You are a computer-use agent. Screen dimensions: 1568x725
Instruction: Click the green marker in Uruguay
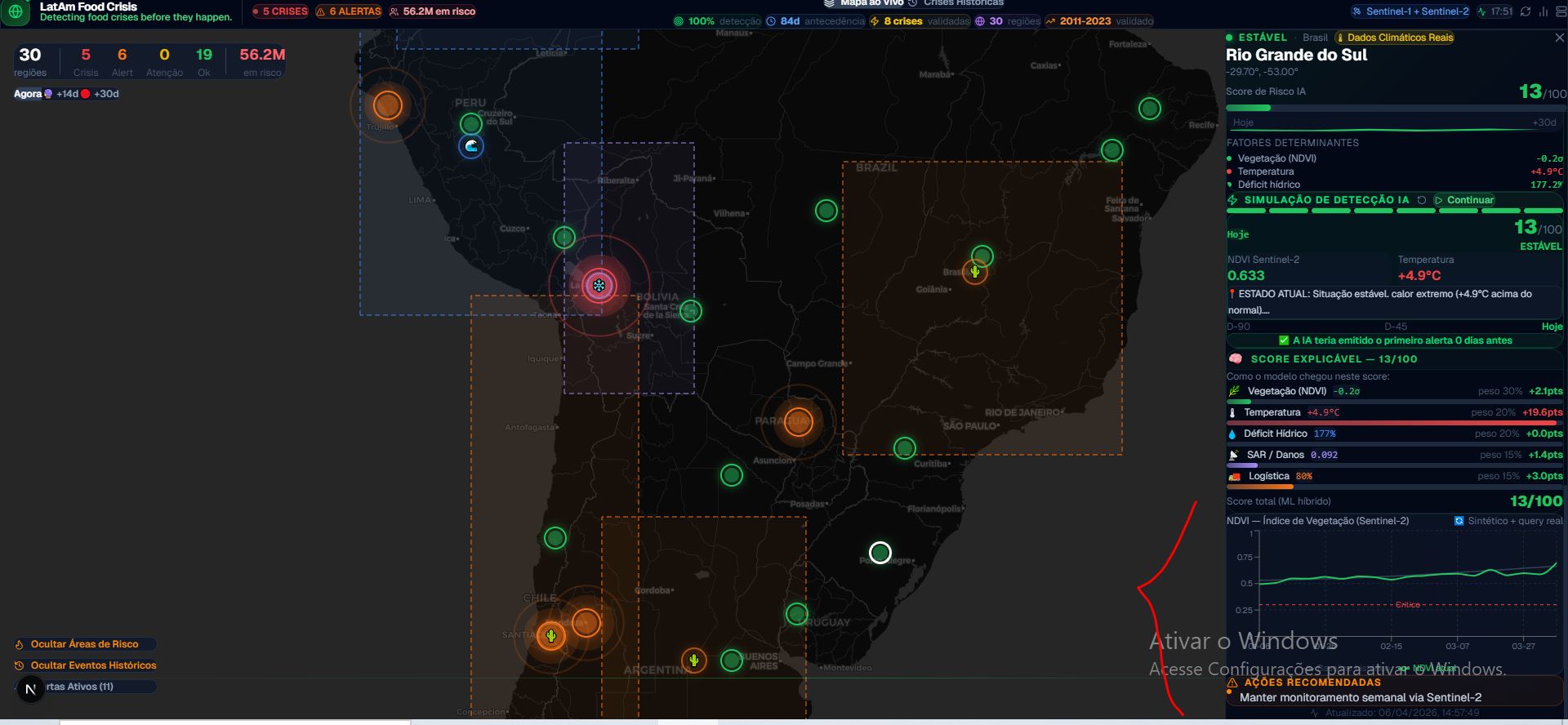click(x=797, y=613)
